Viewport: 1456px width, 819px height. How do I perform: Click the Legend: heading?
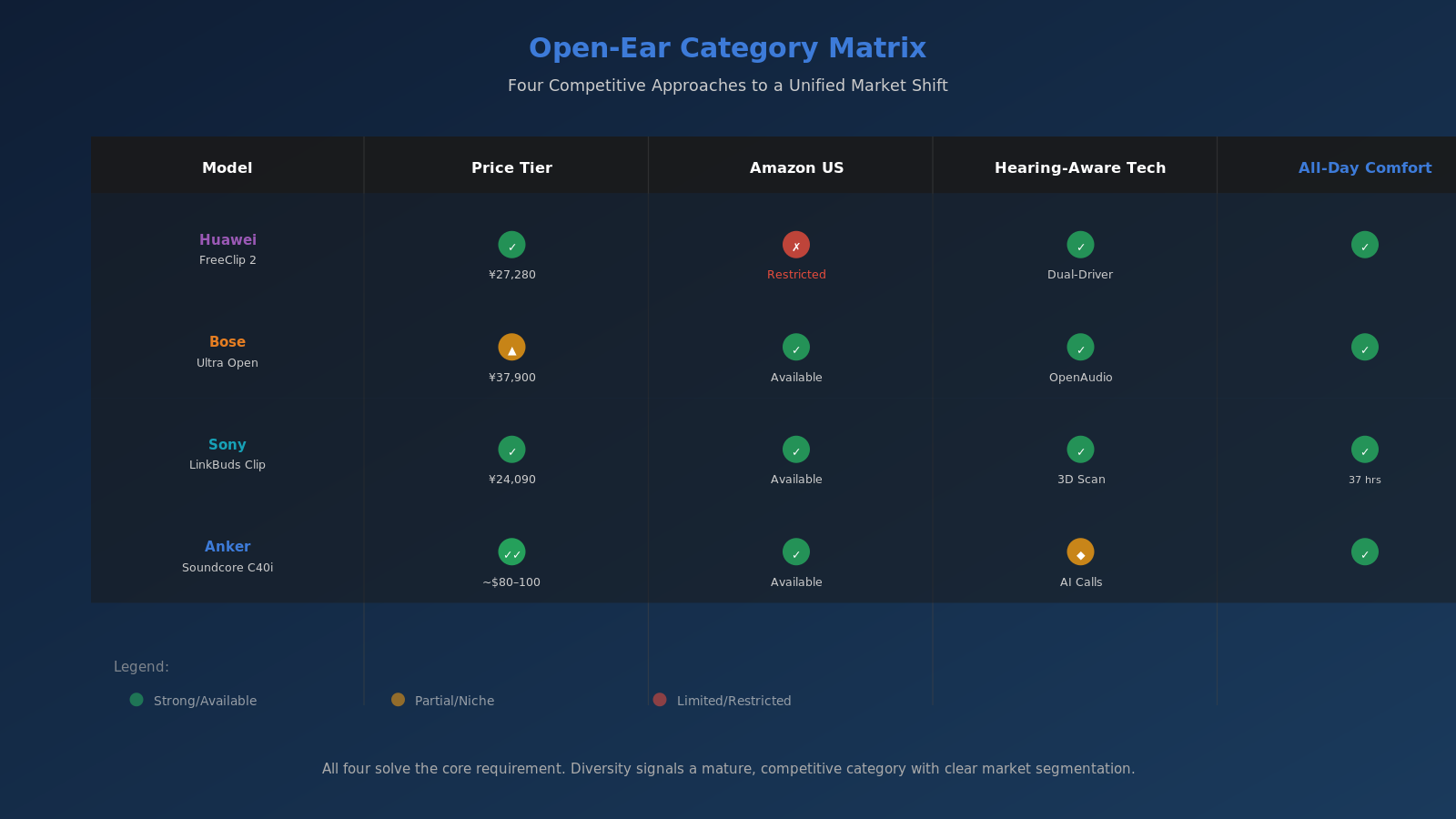coord(141,667)
